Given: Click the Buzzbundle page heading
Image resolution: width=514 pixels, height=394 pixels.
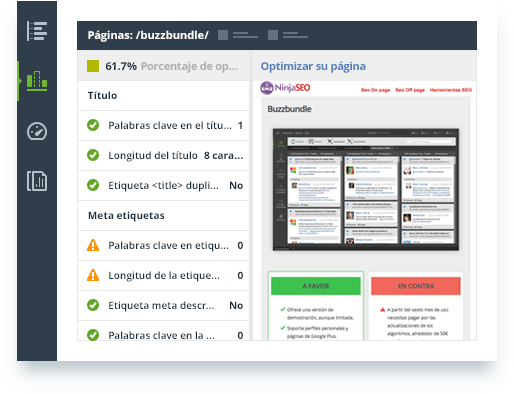Looking at the screenshot, I should point(289,109).
